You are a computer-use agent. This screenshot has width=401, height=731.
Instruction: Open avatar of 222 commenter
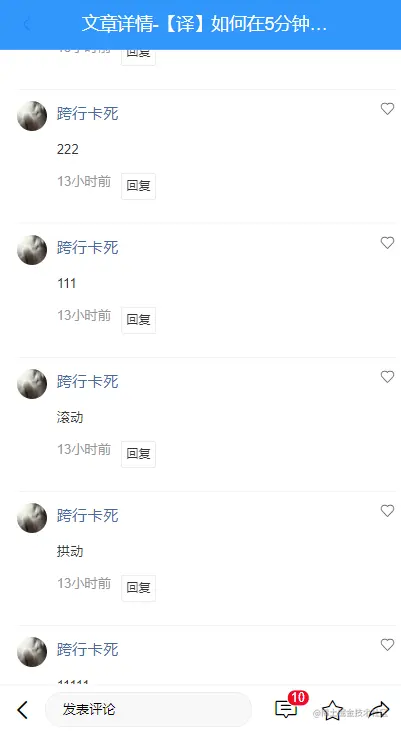point(32,116)
